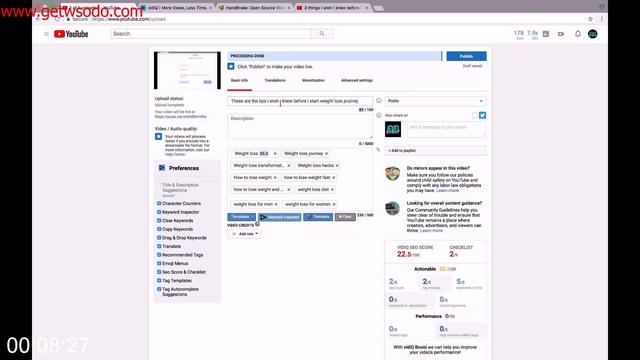The image size is (640, 360).
Task: Open the Add role dropdown
Action: pos(244,234)
